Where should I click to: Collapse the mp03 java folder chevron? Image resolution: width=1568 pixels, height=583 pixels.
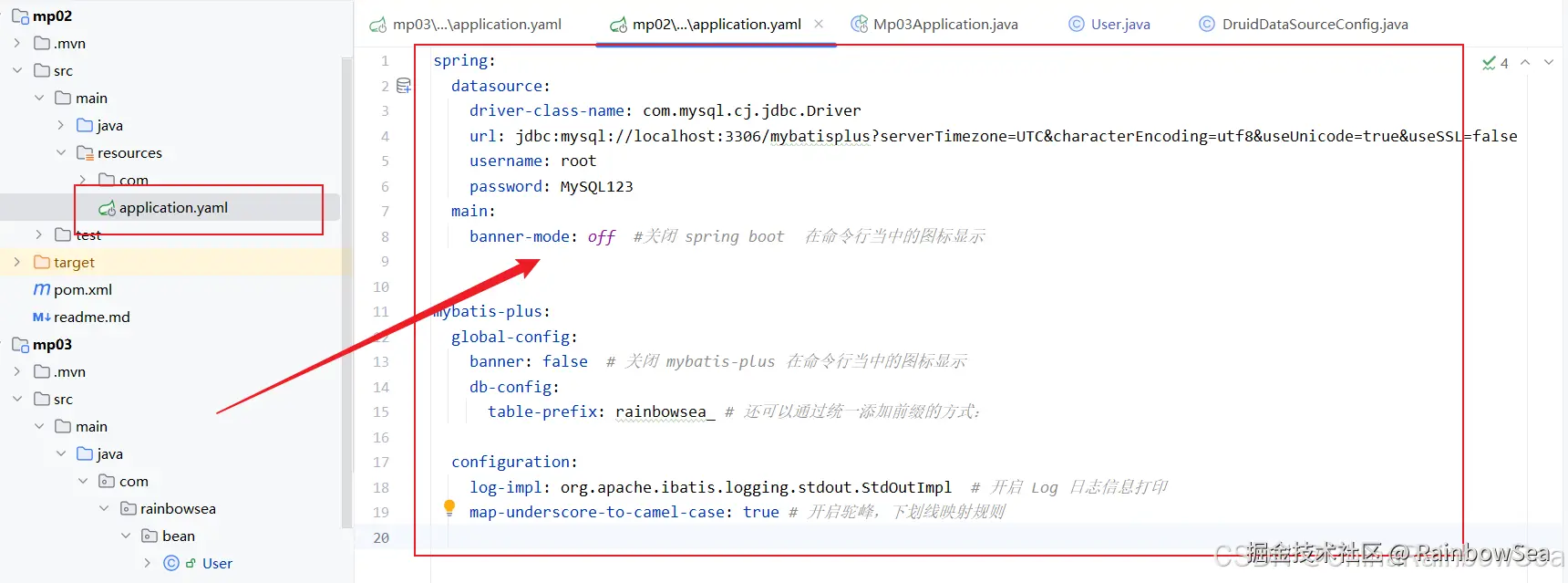tap(61, 453)
